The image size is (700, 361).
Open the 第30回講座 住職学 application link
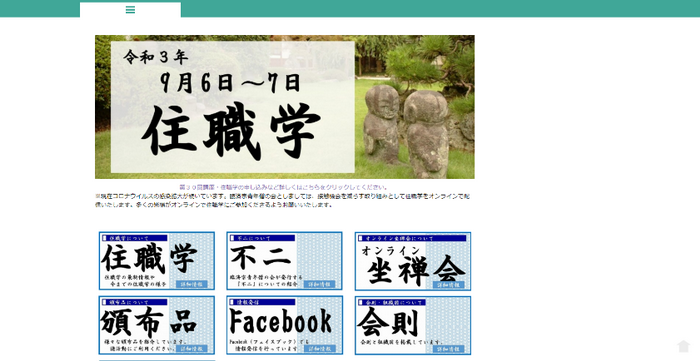click(283, 187)
